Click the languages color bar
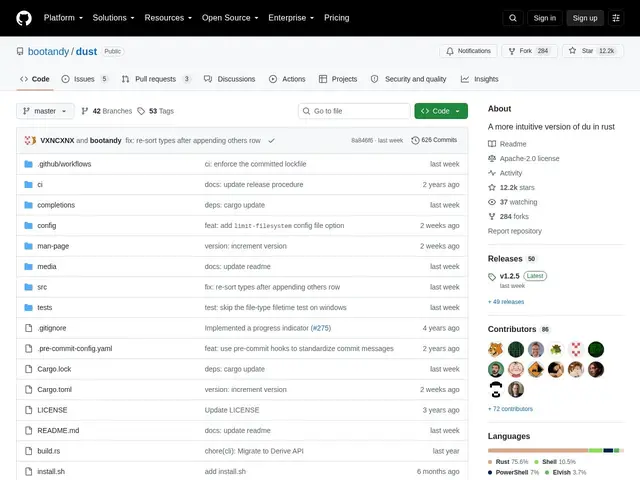 [x=556, y=451]
